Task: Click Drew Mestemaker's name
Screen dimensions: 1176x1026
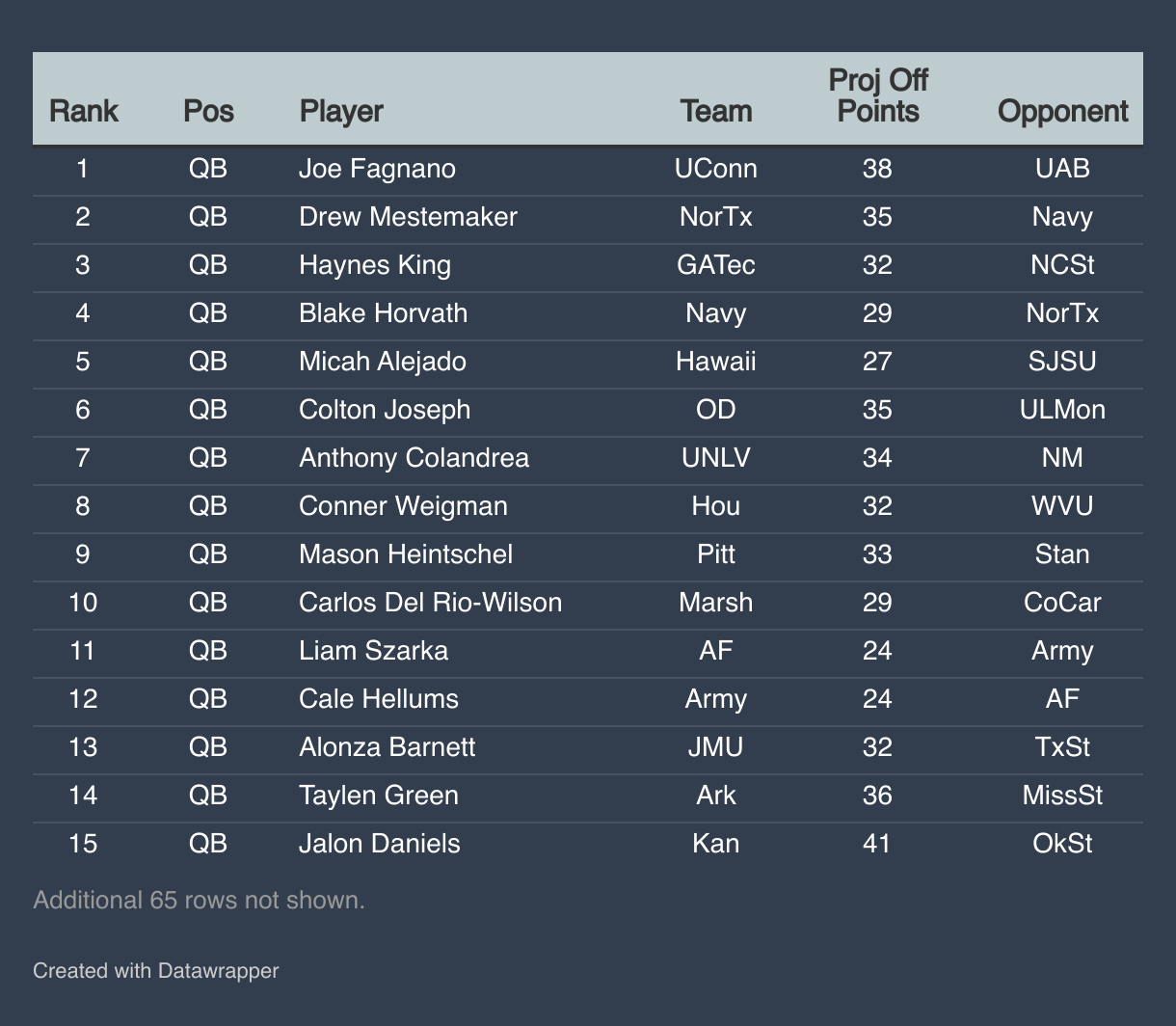Action: [x=408, y=217]
